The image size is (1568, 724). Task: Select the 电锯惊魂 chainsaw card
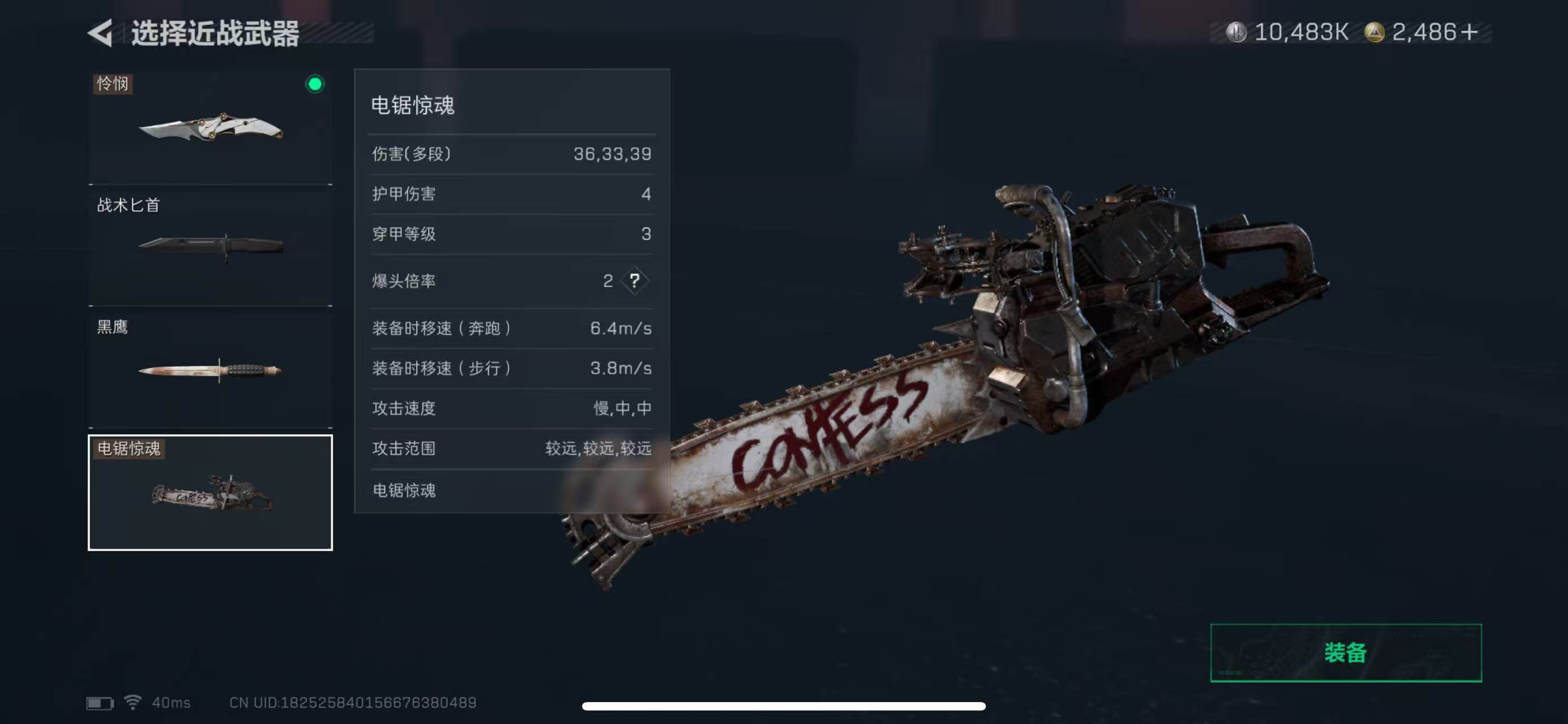[x=211, y=492]
